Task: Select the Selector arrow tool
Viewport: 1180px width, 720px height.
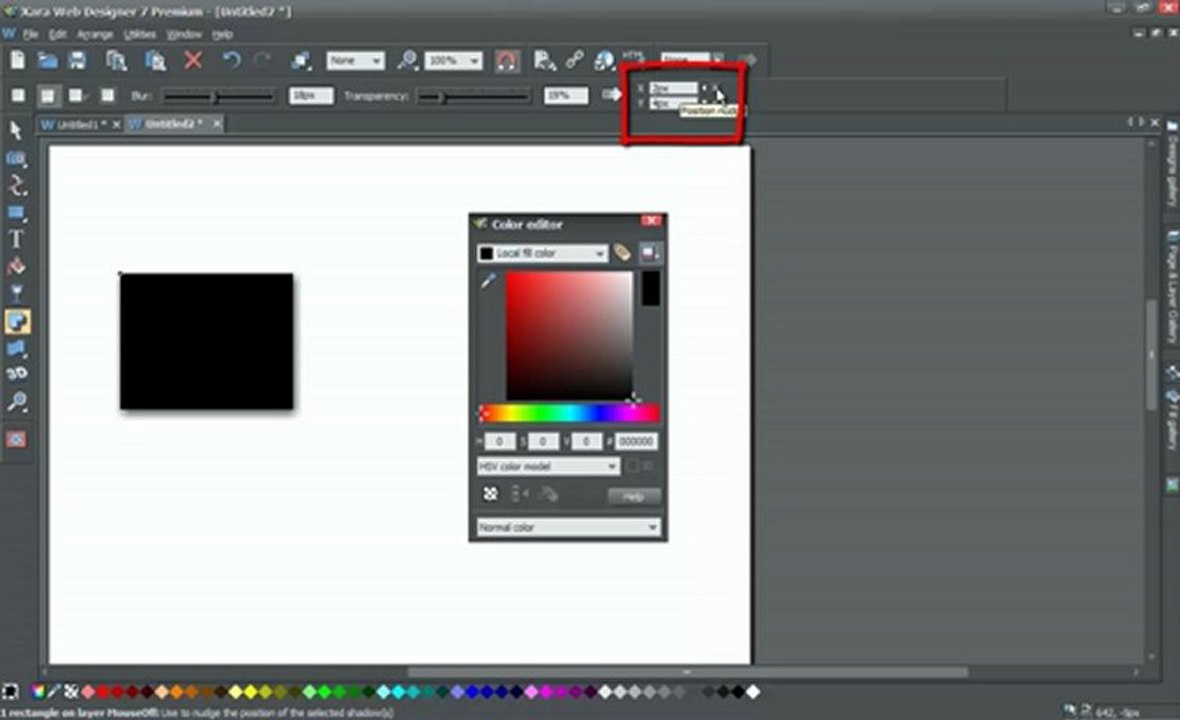Action: tap(16, 131)
